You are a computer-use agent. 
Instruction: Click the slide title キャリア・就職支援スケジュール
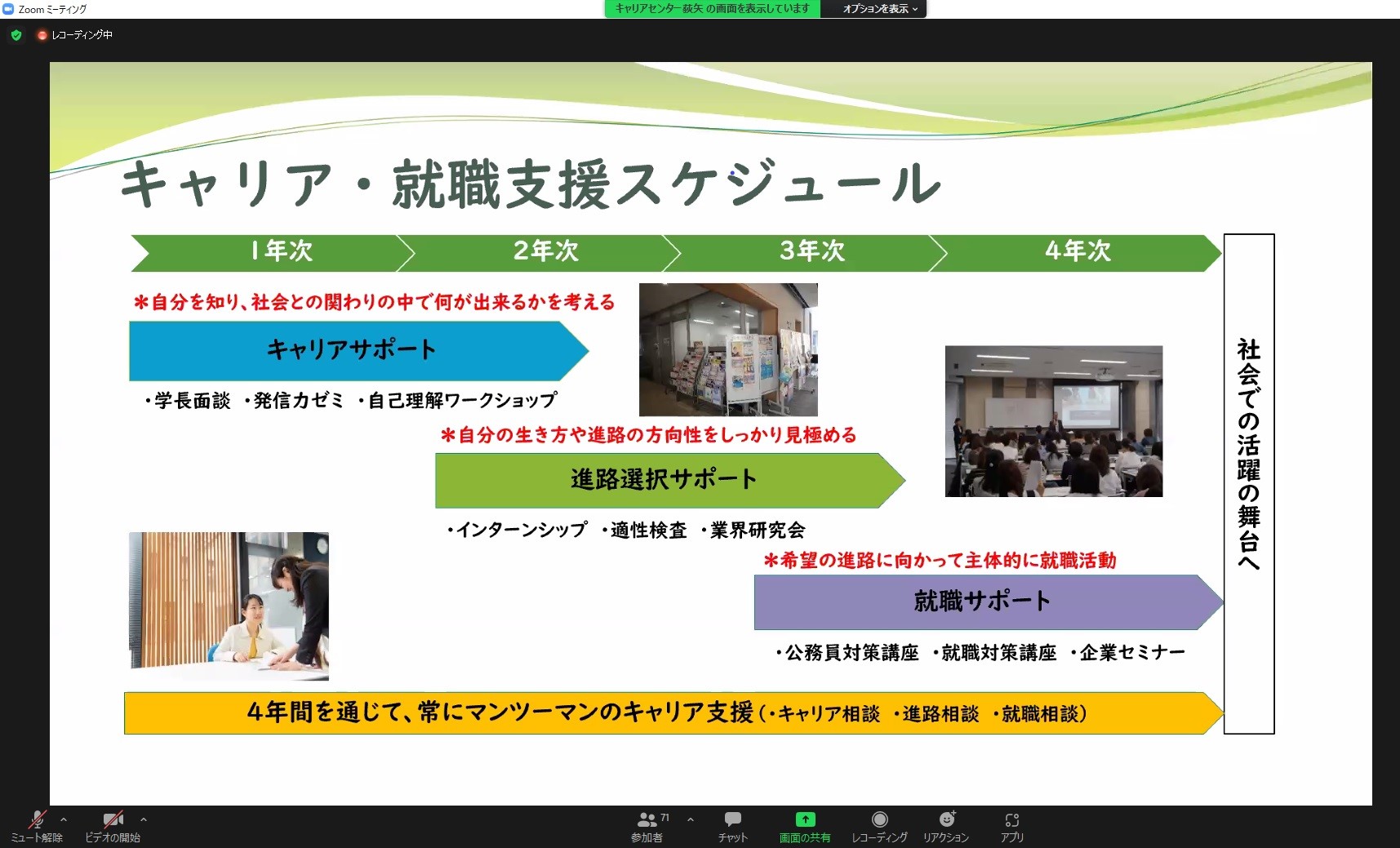tap(531, 184)
